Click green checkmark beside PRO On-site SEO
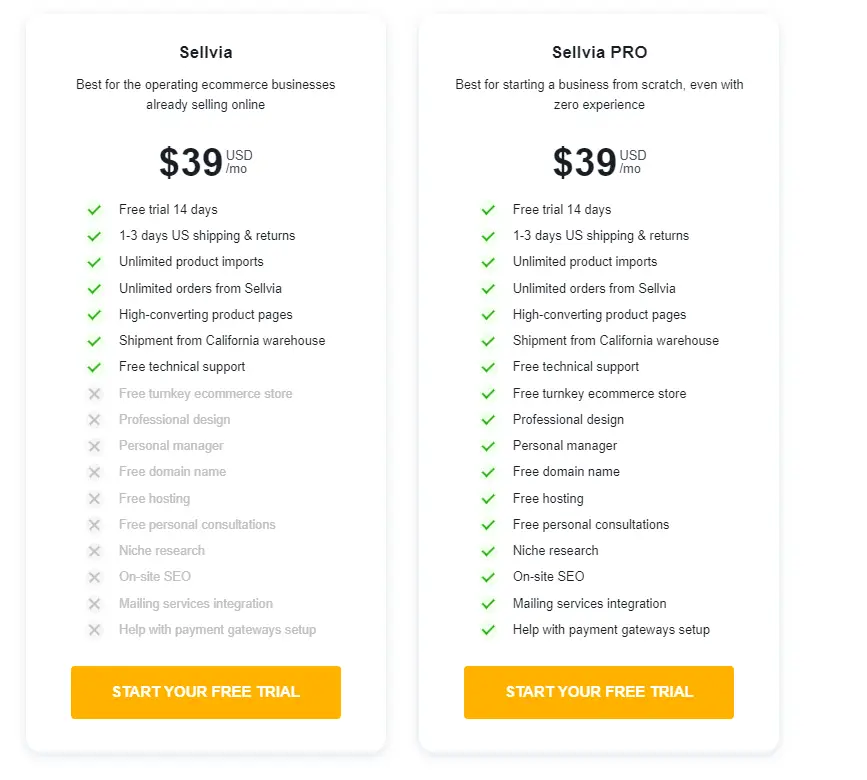 click(488, 577)
